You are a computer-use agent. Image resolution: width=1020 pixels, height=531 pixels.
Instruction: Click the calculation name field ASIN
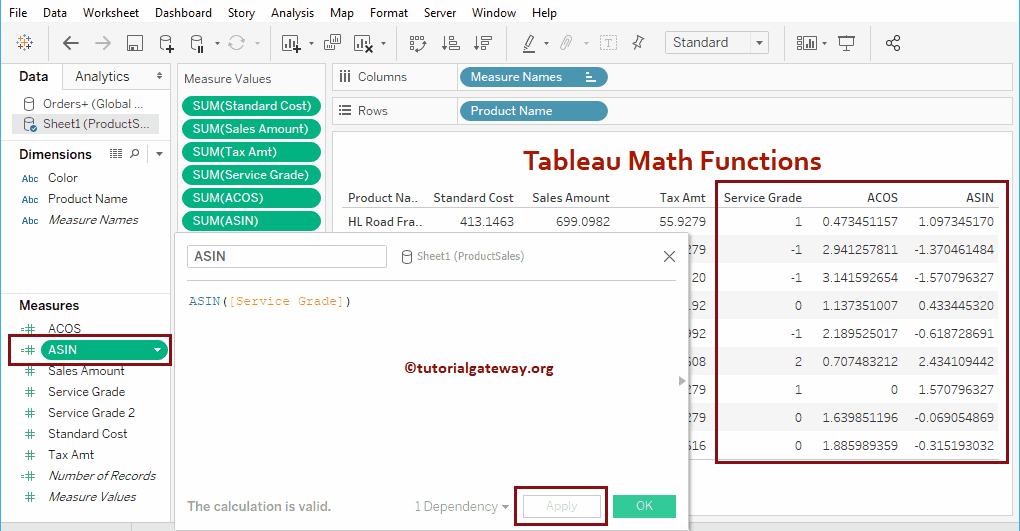coord(287,256)
